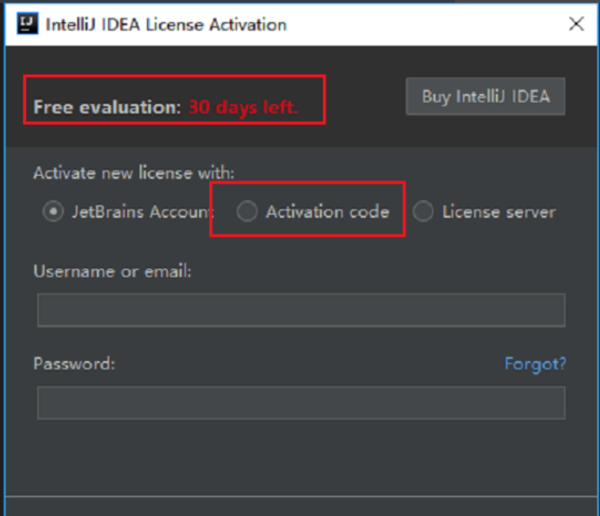
Task: Click the 'Activation code' option label text
Action: (x=327, y=212)
